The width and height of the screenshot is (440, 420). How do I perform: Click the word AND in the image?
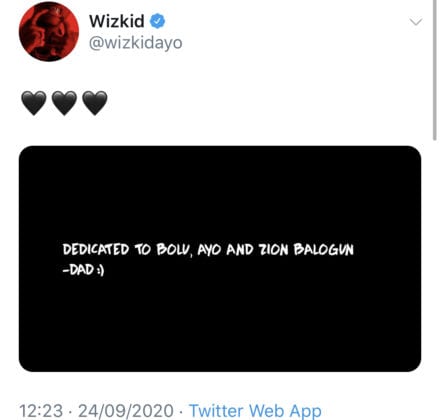pos(240,249)
